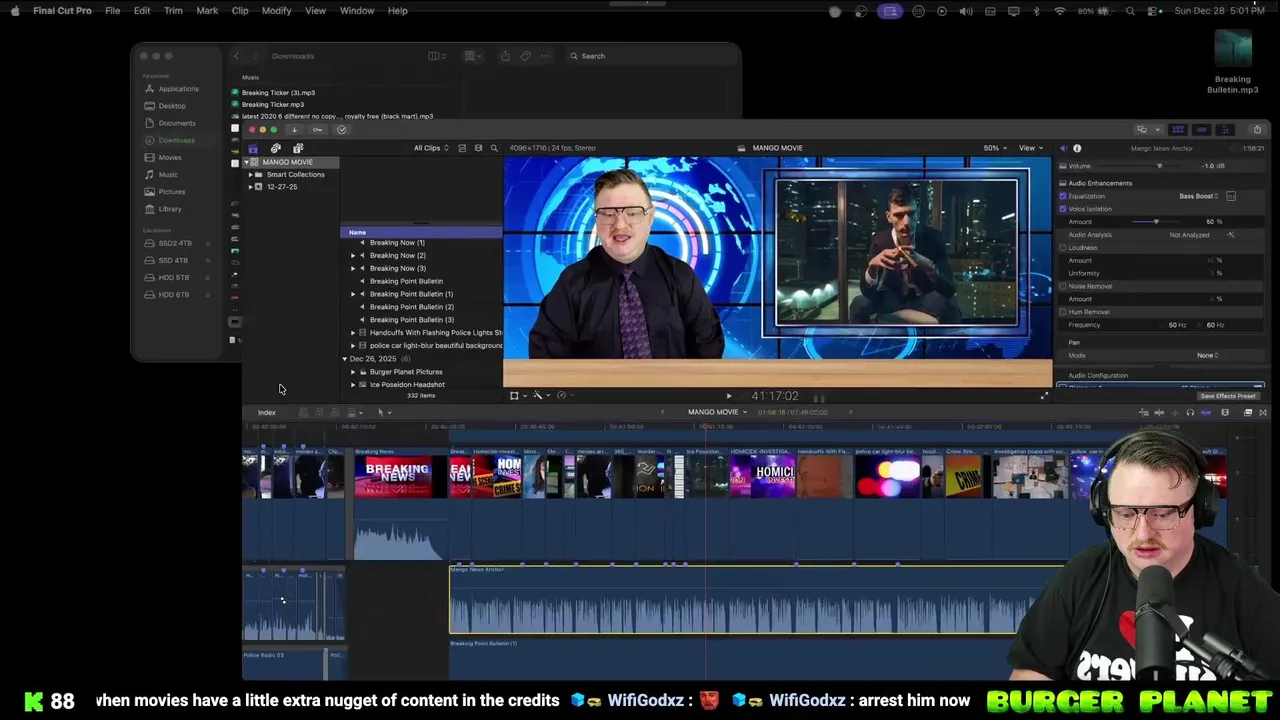This screenshot has height=720, width=1280.
Task: Open the Modify menu
Action: point(276,11)
